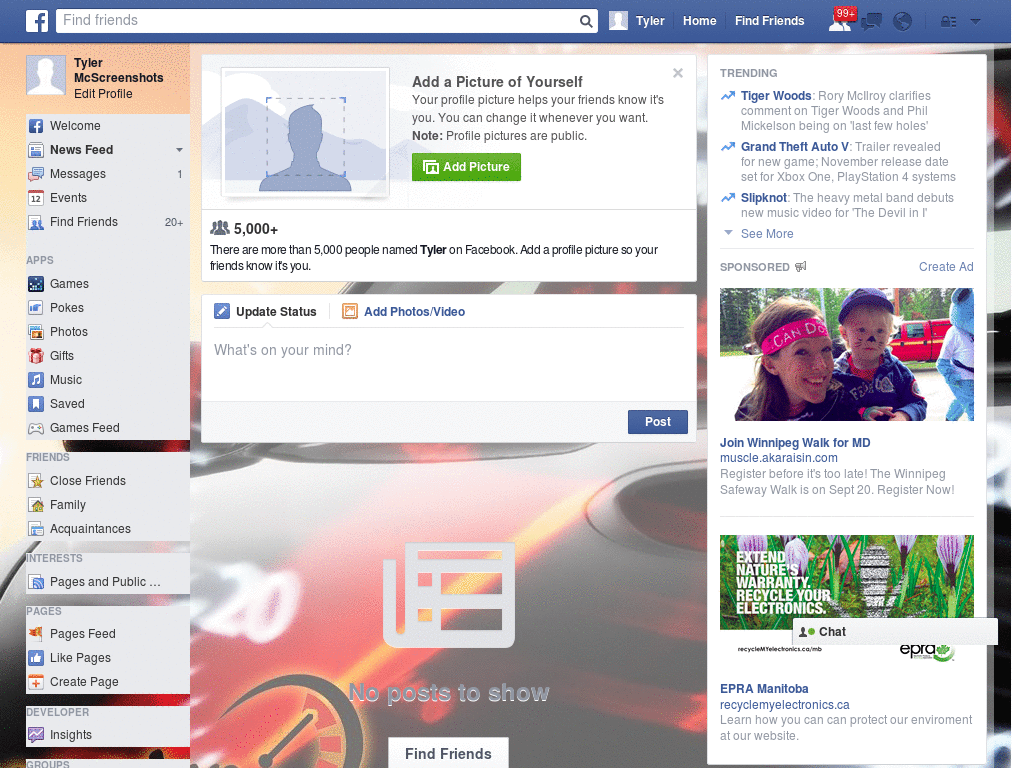Open the Saved bookmark icon
The height and width of the screenshot is (768, 1024).
[x=36, y=404]
